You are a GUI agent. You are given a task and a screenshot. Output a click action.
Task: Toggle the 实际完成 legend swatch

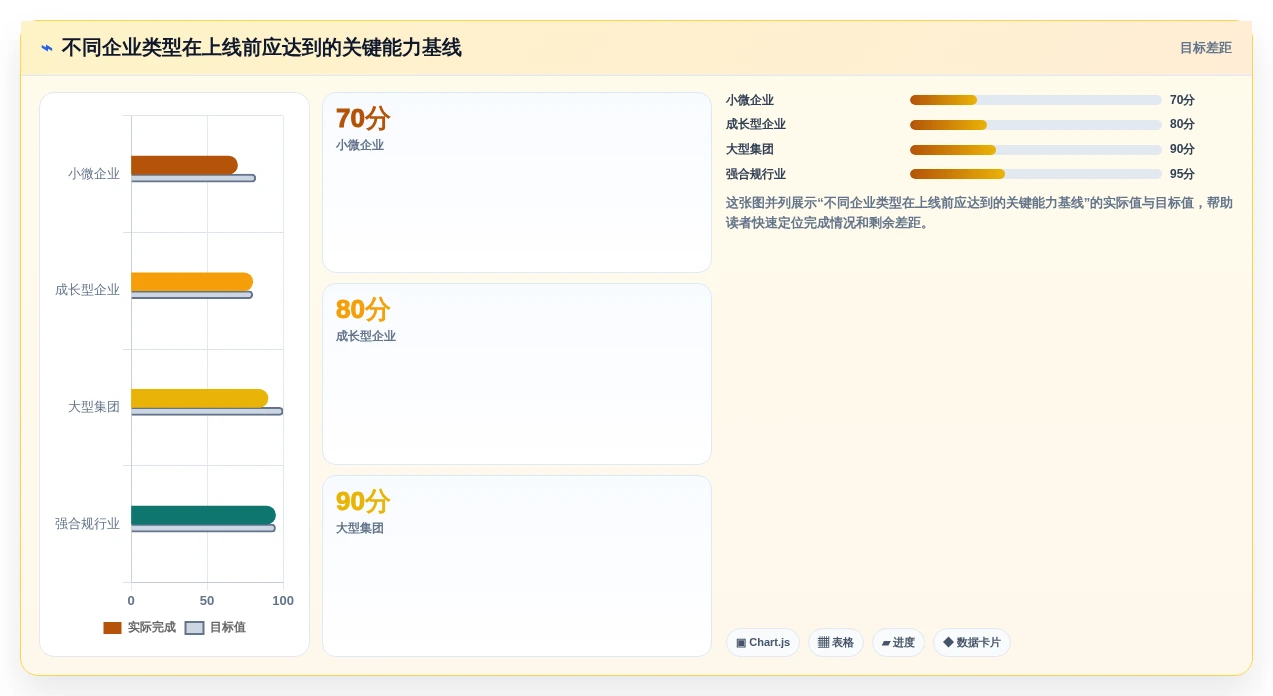click(x=112, y=628)
